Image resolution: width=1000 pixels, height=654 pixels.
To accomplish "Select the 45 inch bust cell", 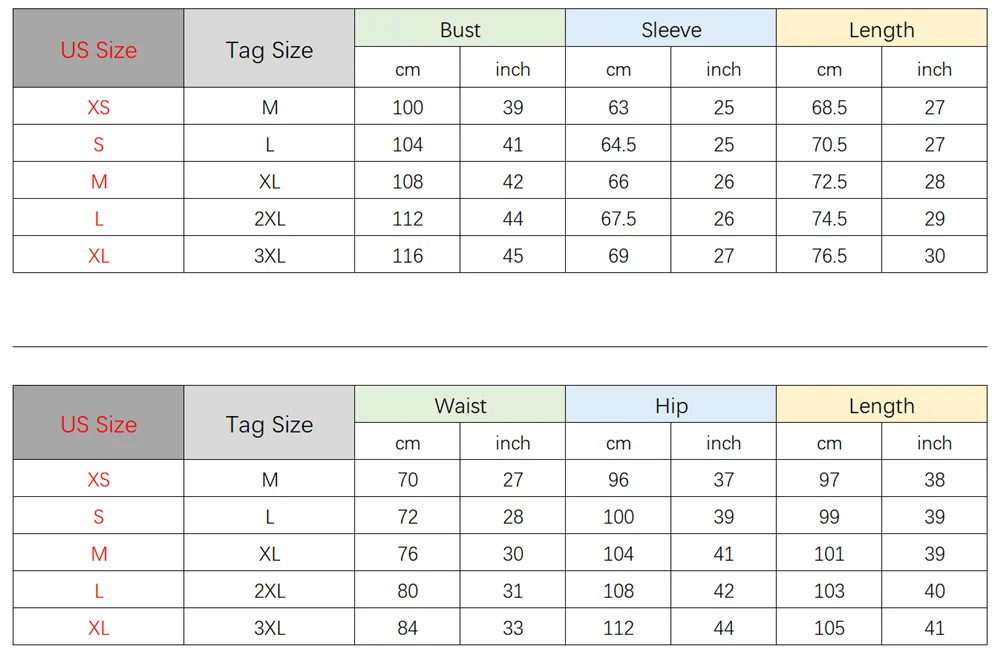I will (513, 256).
